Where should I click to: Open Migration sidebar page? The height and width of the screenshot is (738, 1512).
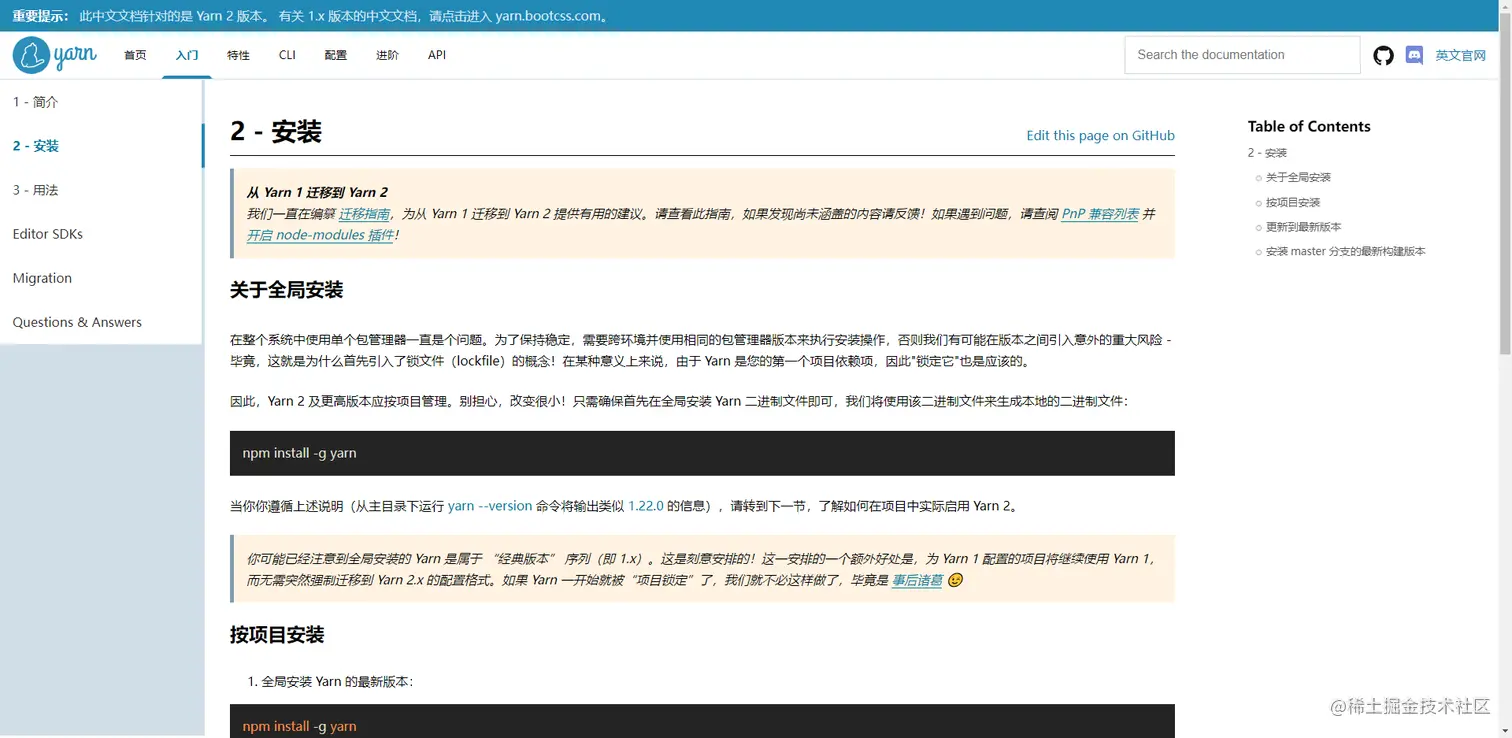tap(101, 278)
